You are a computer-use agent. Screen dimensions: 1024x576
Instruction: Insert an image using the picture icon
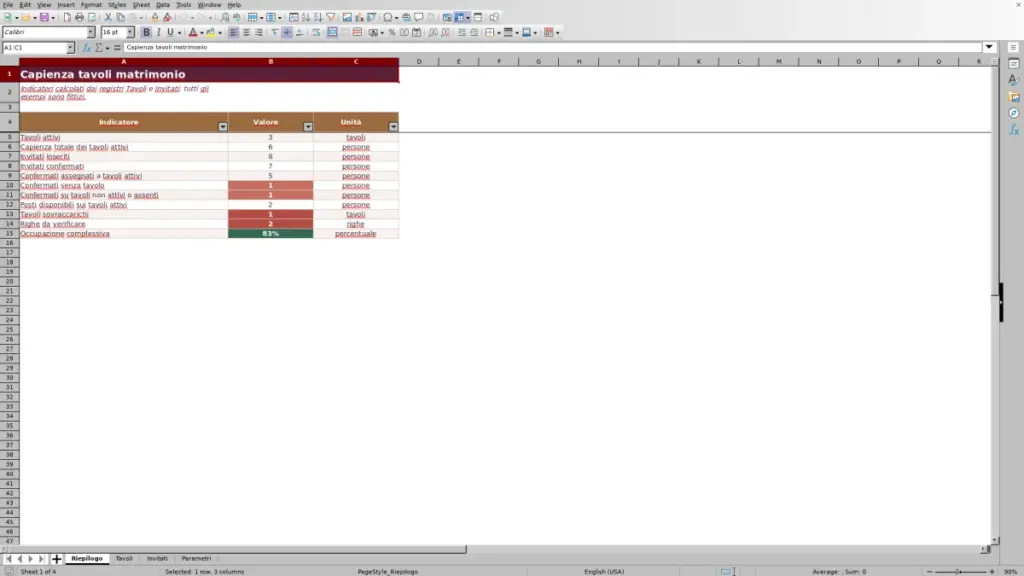point(347,18)
